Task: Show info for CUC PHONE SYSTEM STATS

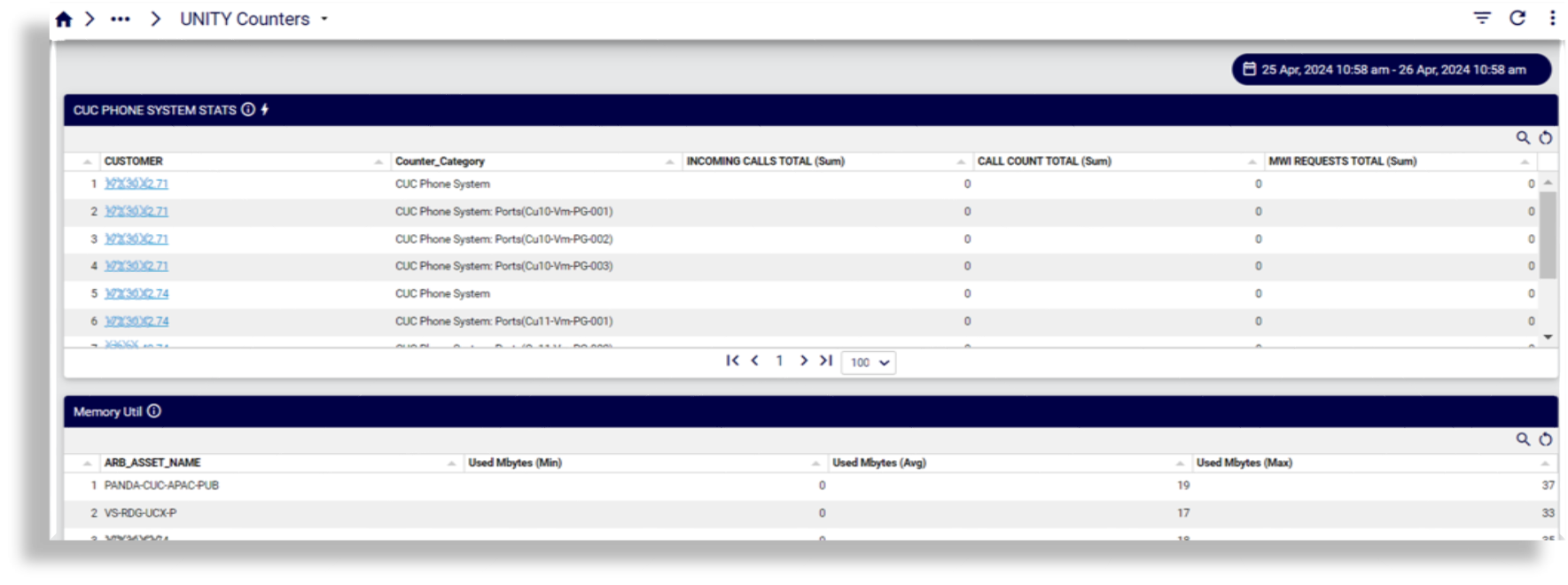Action: click(248, 110)
